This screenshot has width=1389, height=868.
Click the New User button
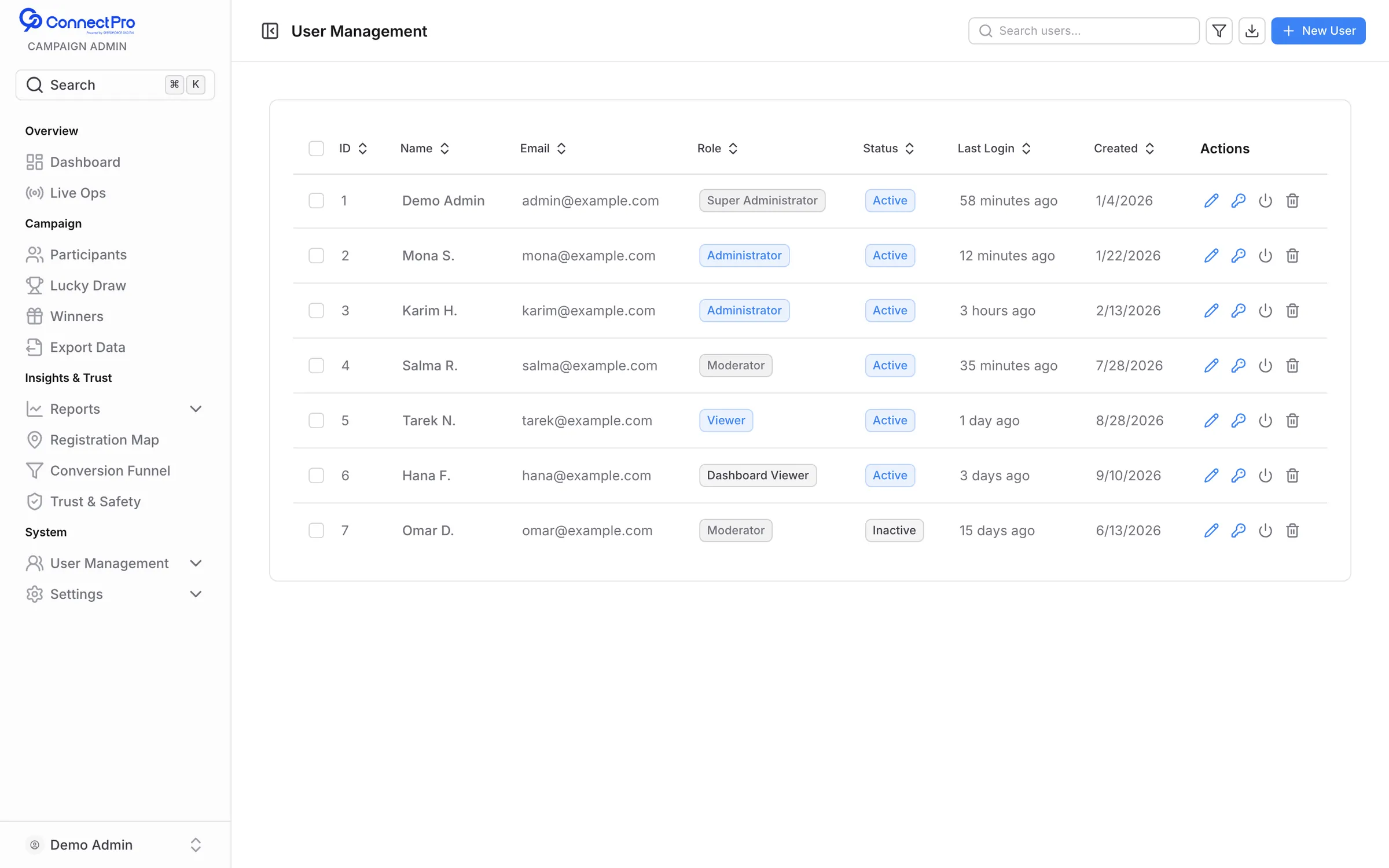(1318, 31)
